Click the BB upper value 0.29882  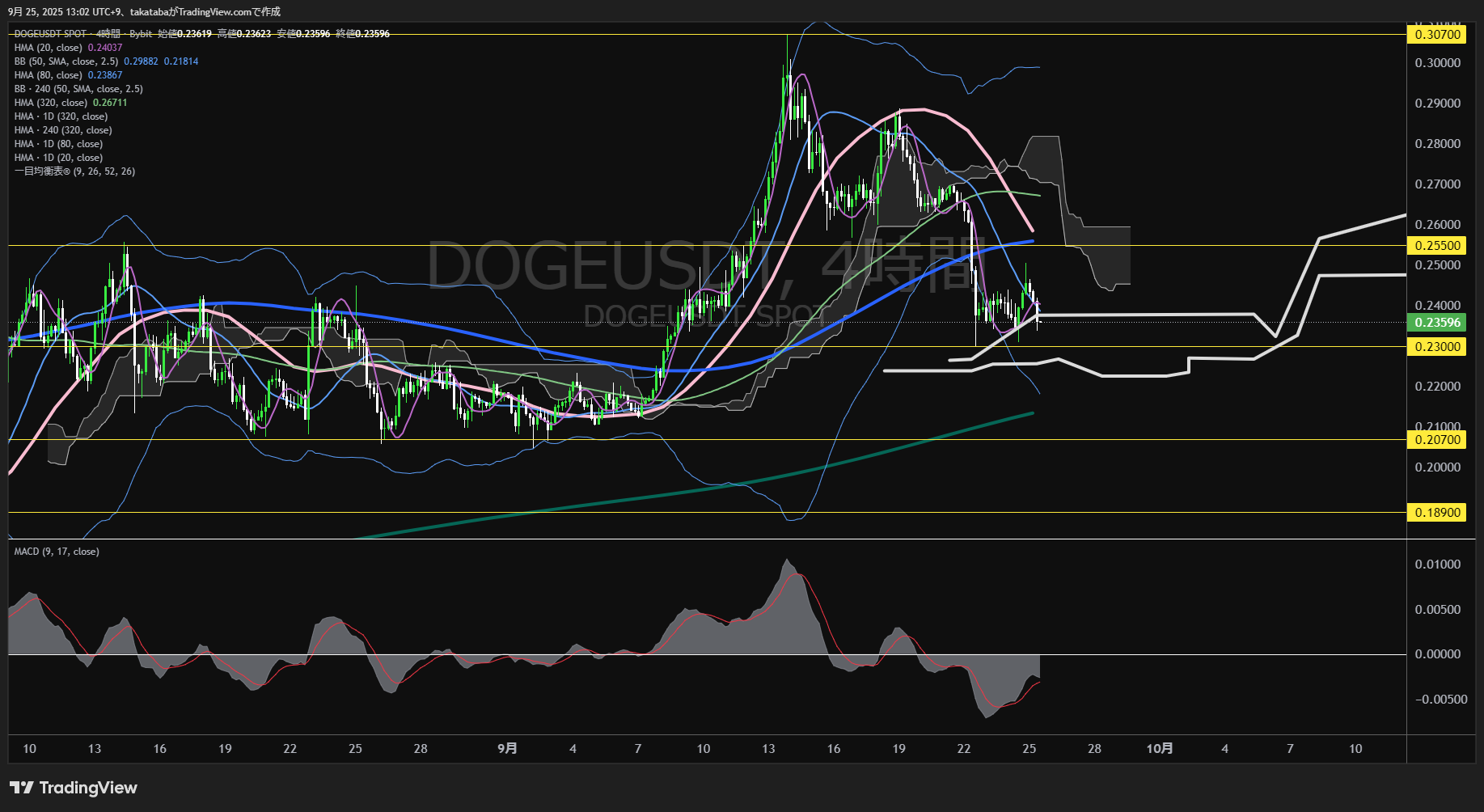pyautogui.click(x=141, y=61)
